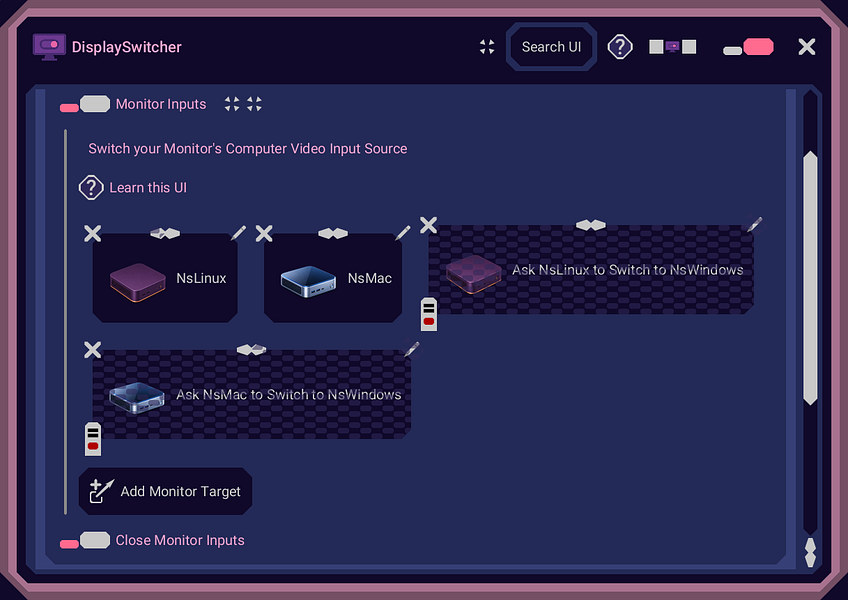Open Search UI
848x600 pixels.
point(551,47)
